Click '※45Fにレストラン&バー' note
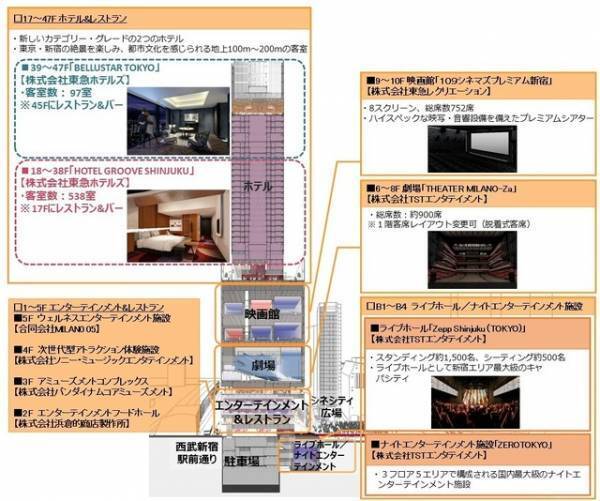Image resolution: width=600 pixels, height=501 pixels. pos(72,105)
